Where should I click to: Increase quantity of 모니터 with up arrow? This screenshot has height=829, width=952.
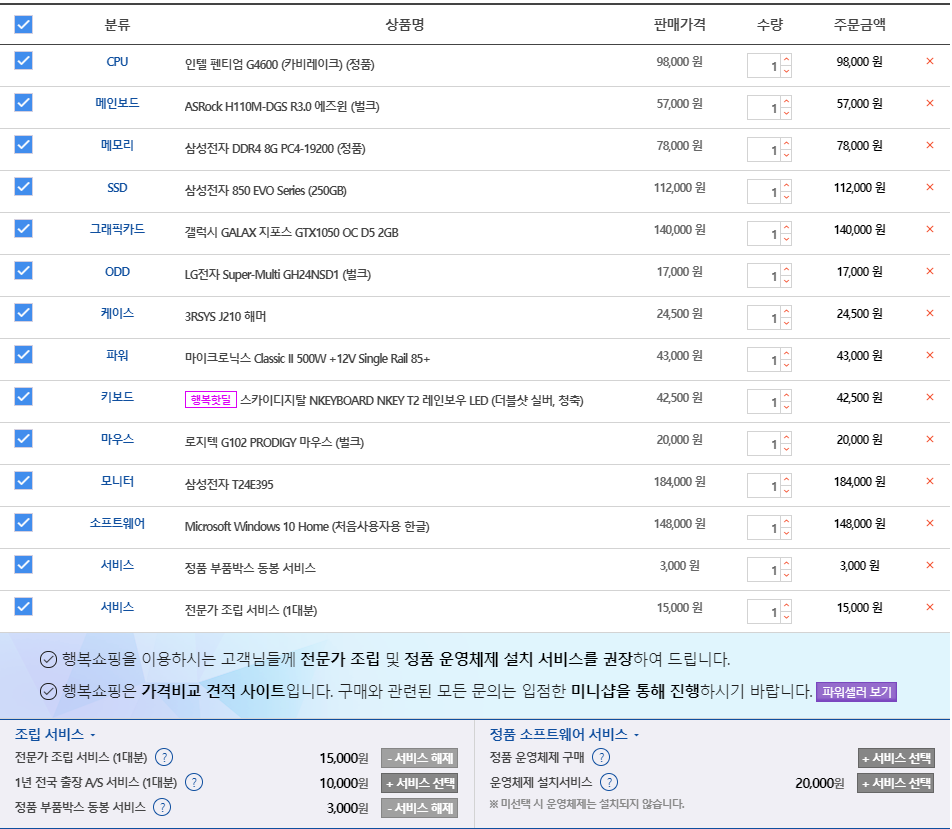[x=786, y=479]
